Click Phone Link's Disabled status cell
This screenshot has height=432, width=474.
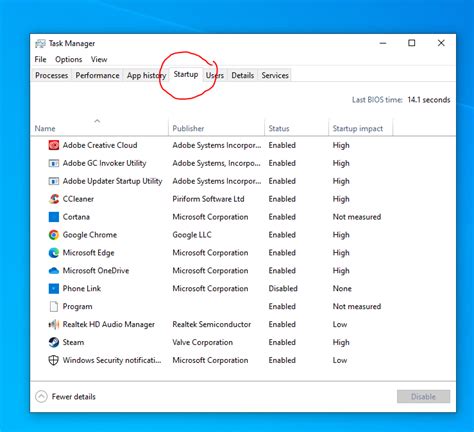click(283, 289)
